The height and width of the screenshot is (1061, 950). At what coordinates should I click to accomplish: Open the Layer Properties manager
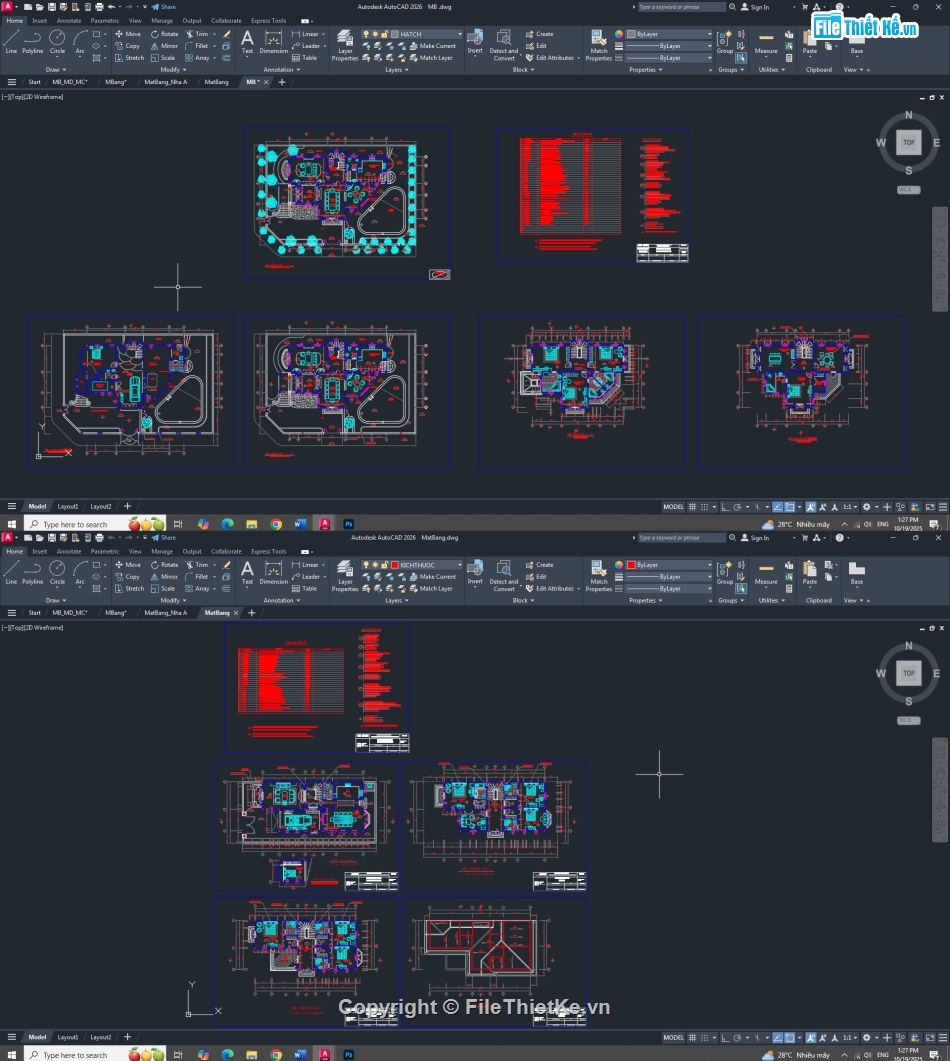345,41
